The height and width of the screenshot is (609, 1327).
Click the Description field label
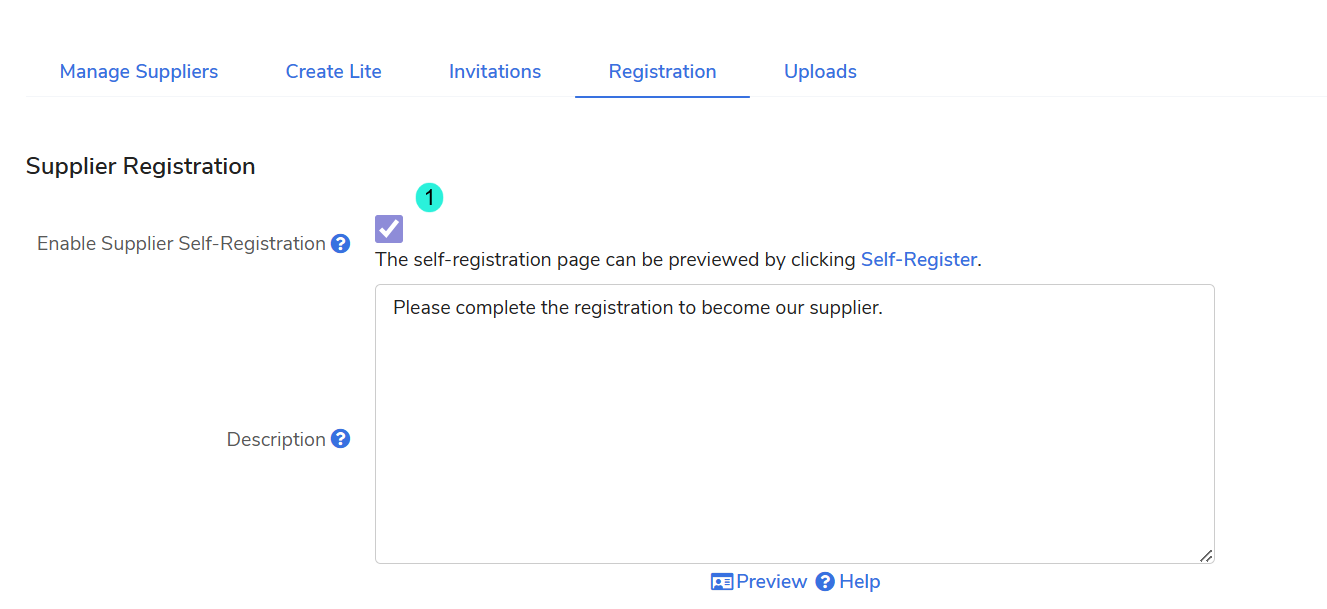pyautogui.click(x=276, y=440)
